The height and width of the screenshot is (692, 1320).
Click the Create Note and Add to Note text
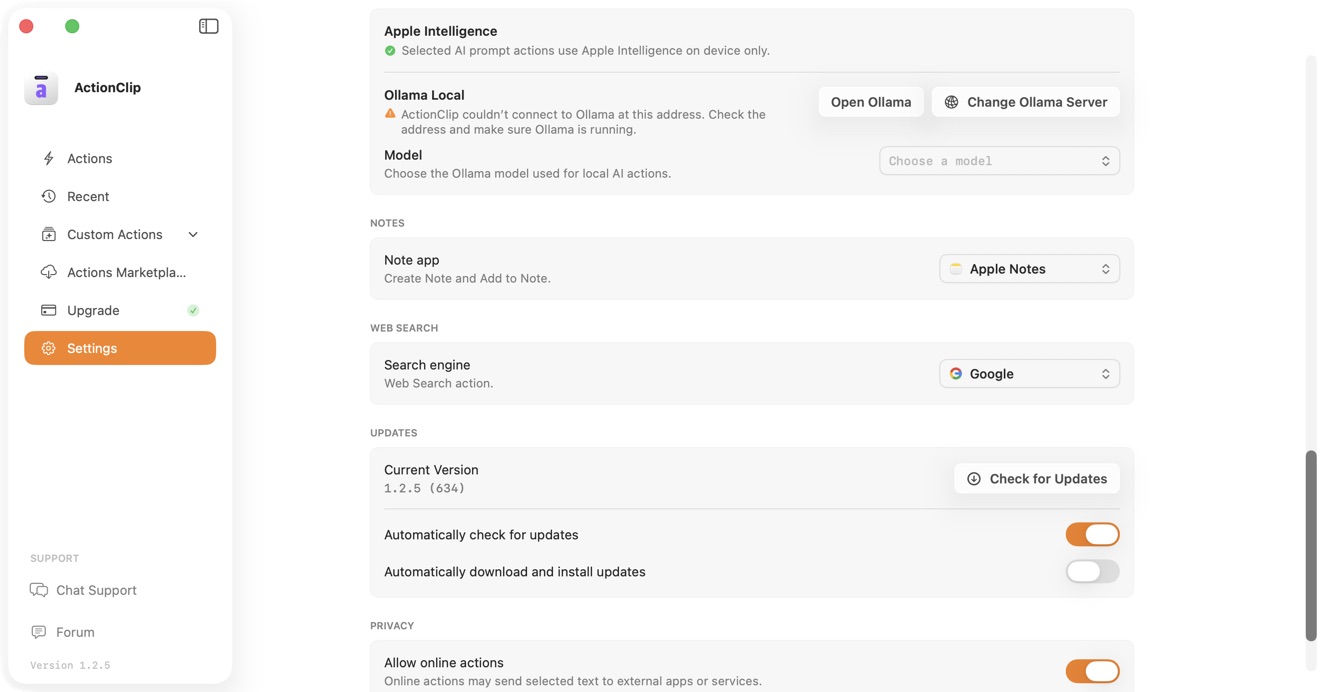point(467,278)
